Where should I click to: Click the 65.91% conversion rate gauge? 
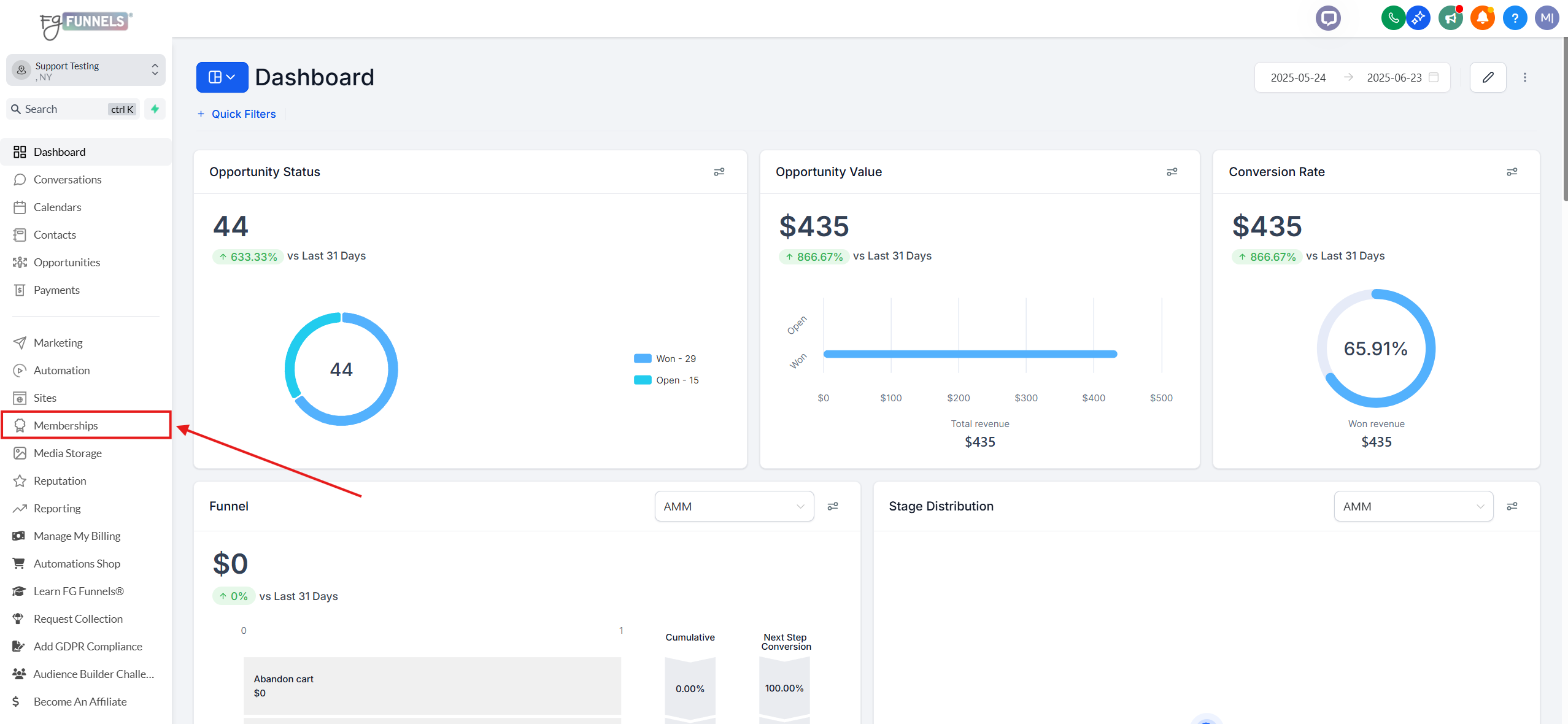pos(1376,348)
